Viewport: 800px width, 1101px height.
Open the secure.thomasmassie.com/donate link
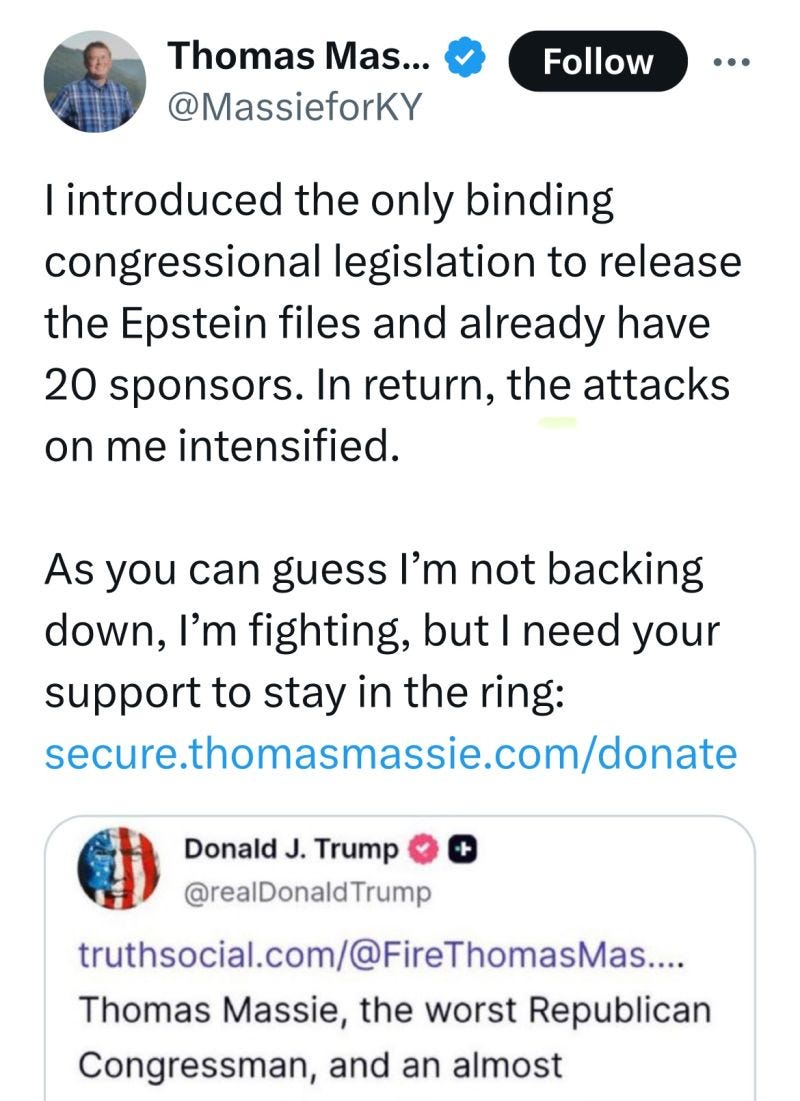(x=391, y=753)
